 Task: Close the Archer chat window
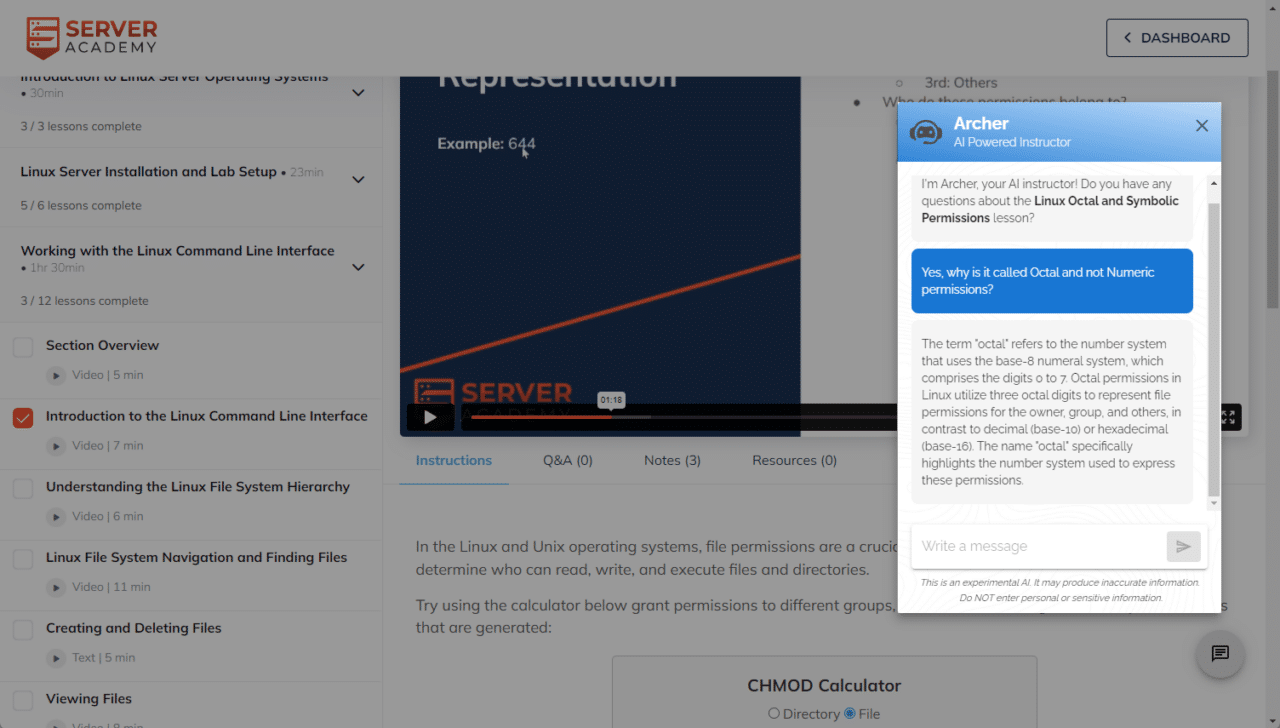coord(1201,126)
